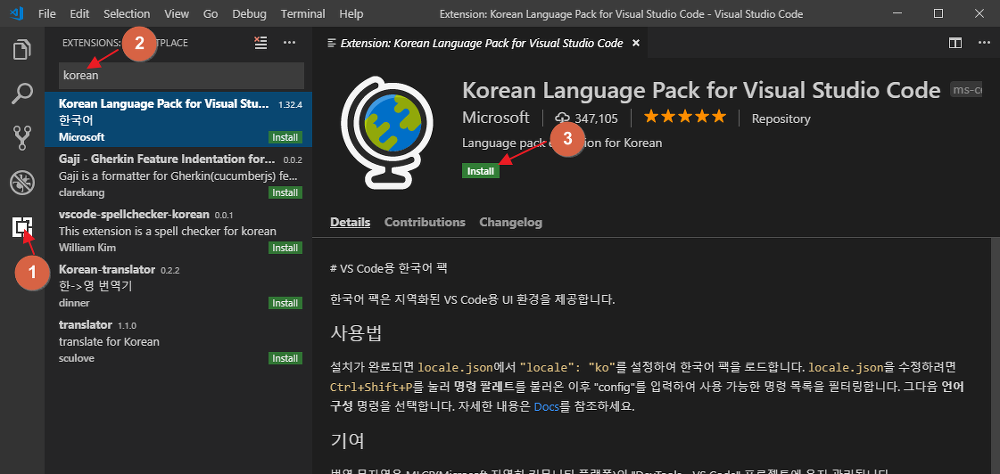Click the 1.32.4 version number
Image resolution: width=1000 pixels, height=474 pixels.
click(290, 105)
